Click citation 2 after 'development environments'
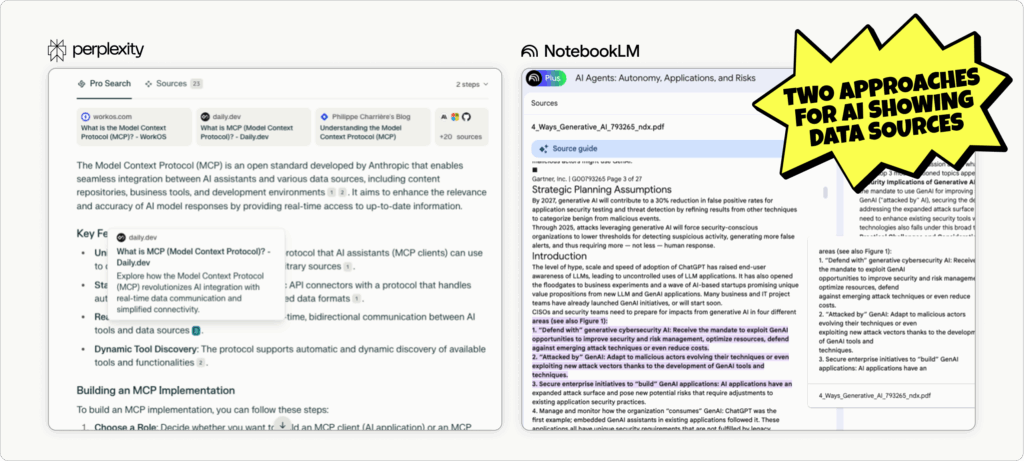This screenshot has width=1024, height=461. click(342, 193)
